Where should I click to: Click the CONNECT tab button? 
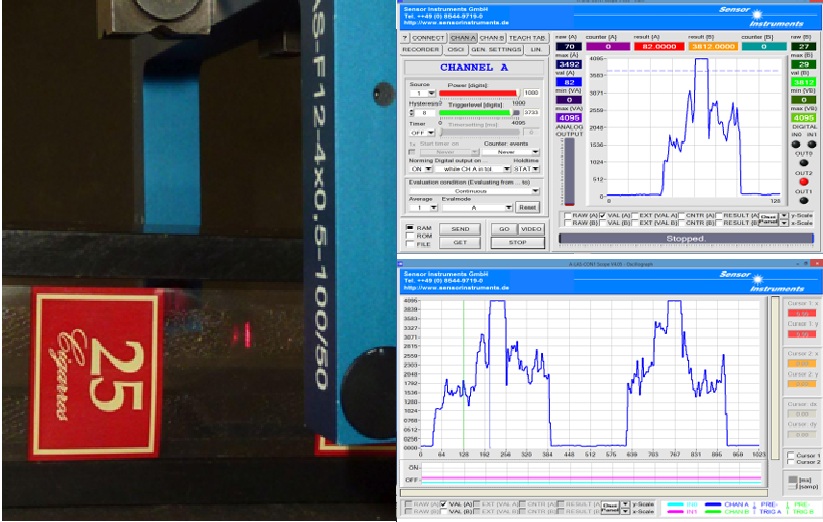(428, 38)
